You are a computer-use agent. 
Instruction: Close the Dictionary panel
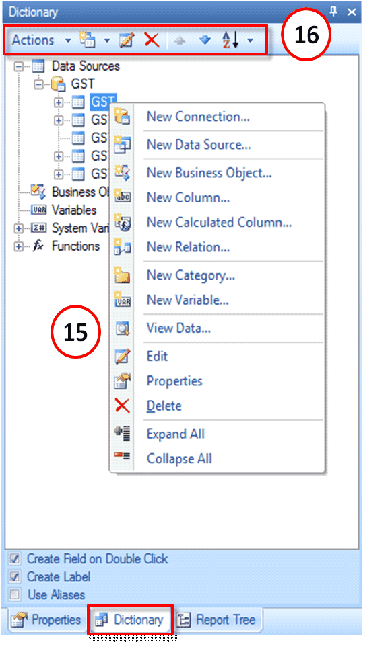pyautogui.click(x=352, y=12)
